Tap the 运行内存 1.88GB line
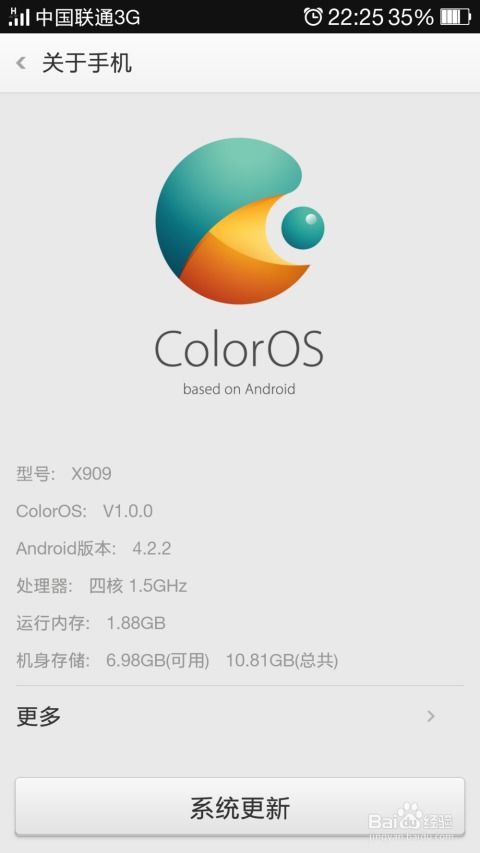This screenshot has width=480, height=853. click(x=91, y=623)
